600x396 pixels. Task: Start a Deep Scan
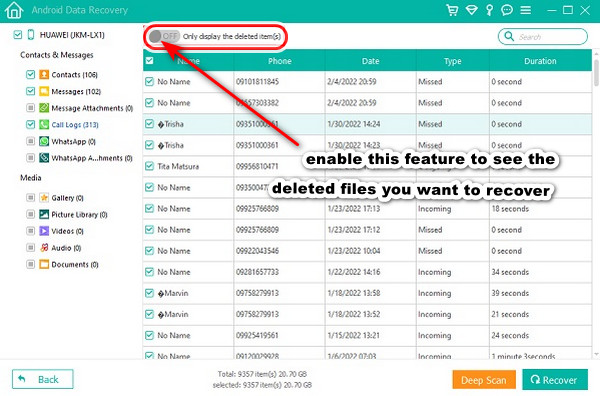[484, 380]
